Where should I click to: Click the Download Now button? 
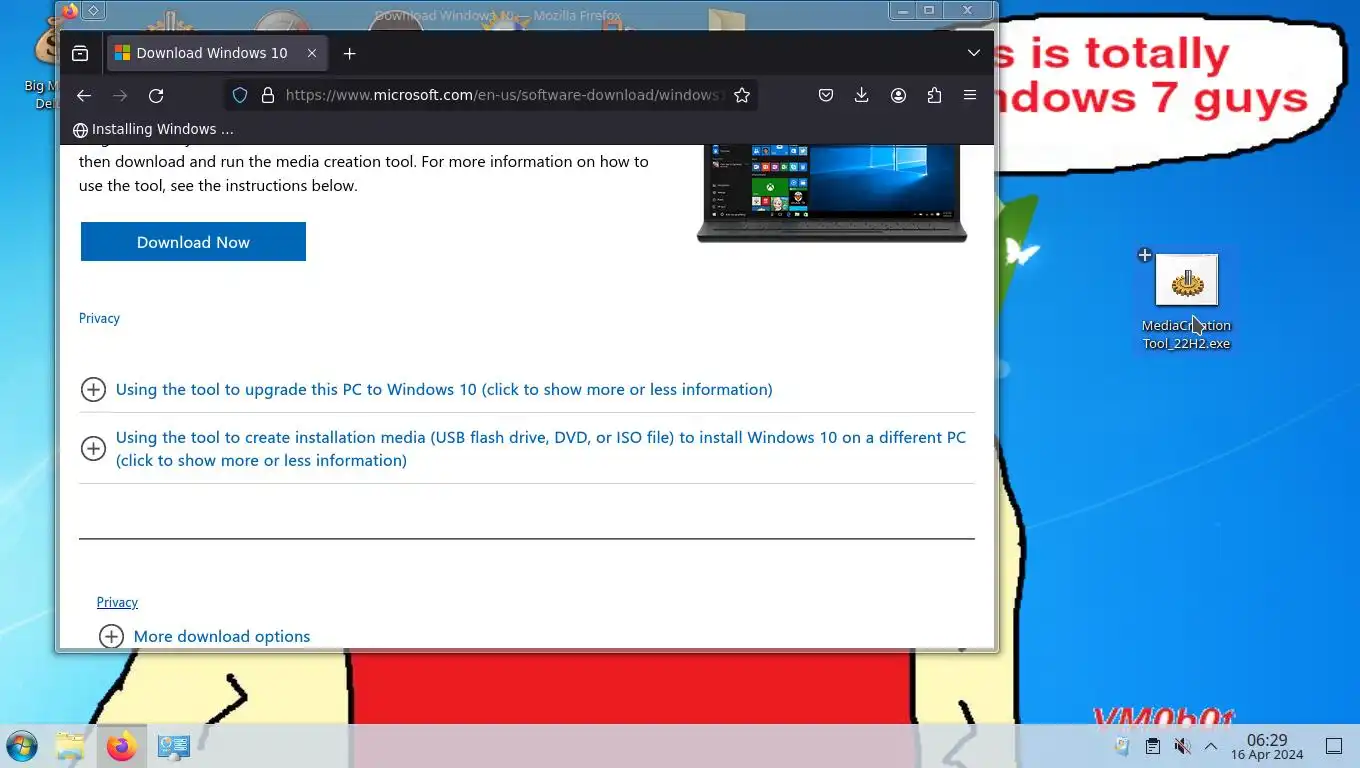pos(193,242)
